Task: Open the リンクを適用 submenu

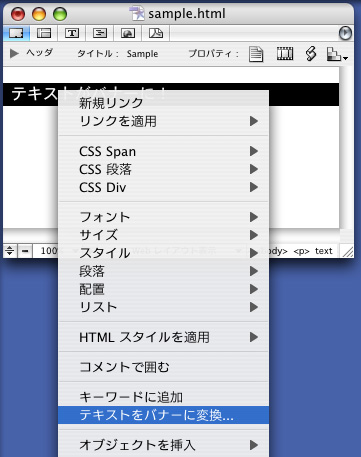Action: click(163, 121)
